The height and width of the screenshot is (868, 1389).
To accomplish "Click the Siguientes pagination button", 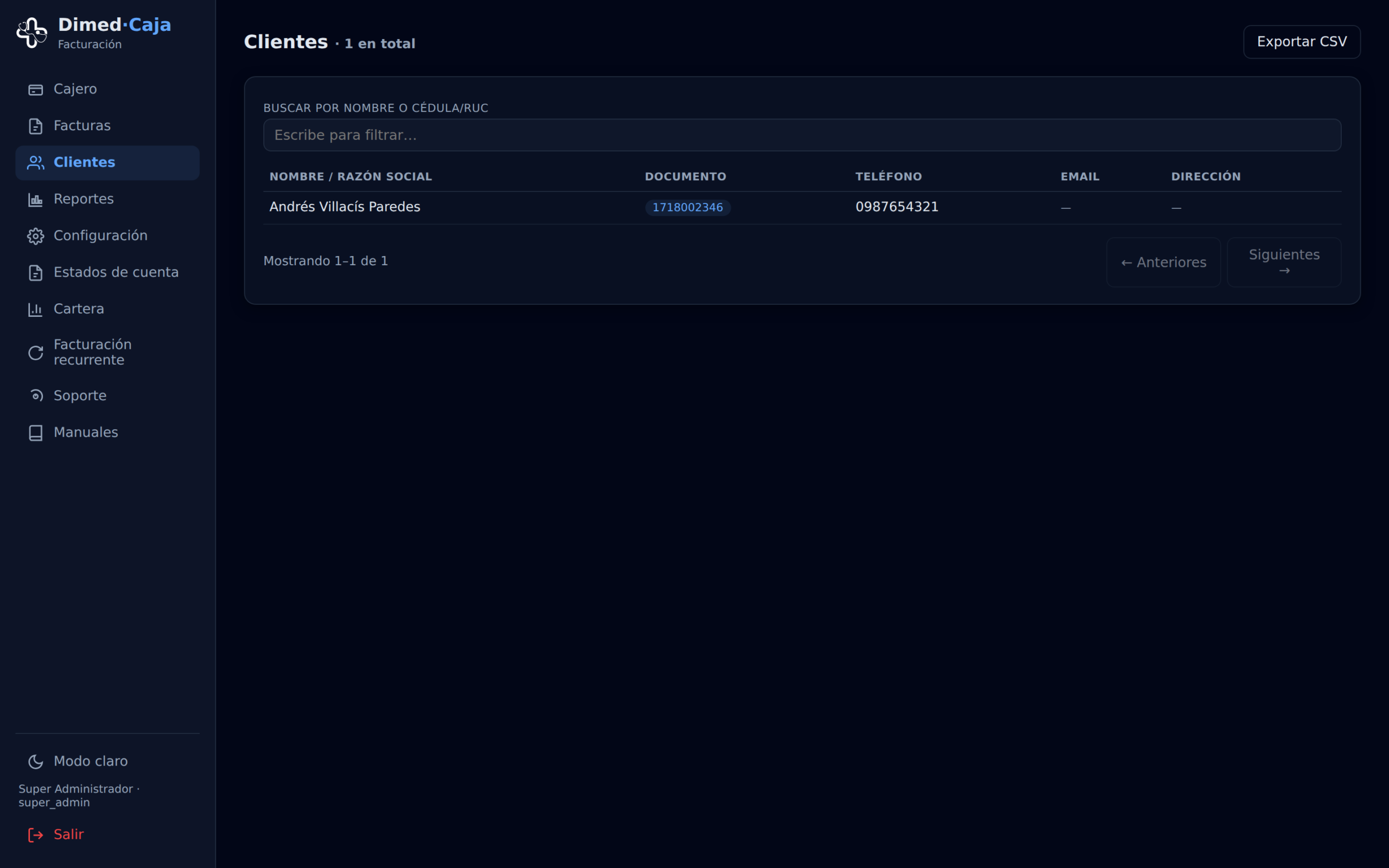I will (1284, 263).
